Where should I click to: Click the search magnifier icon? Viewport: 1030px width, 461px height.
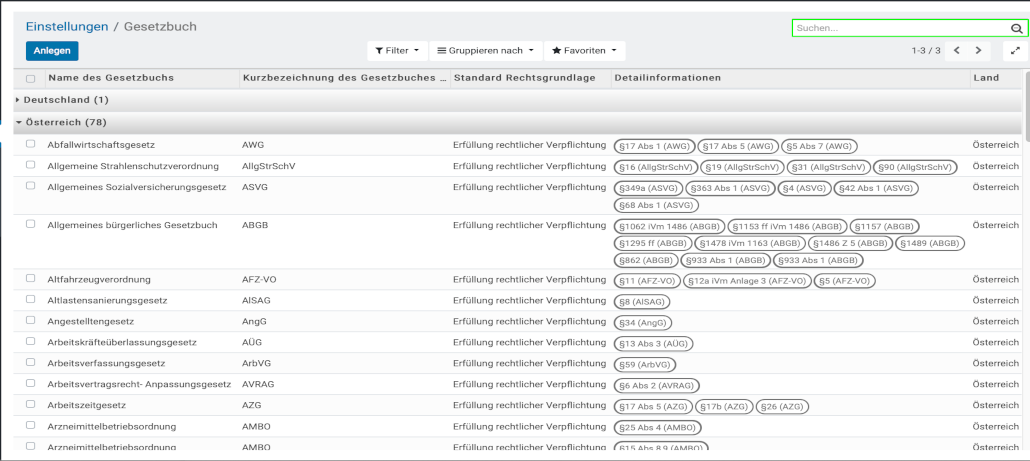(1017, 29)
